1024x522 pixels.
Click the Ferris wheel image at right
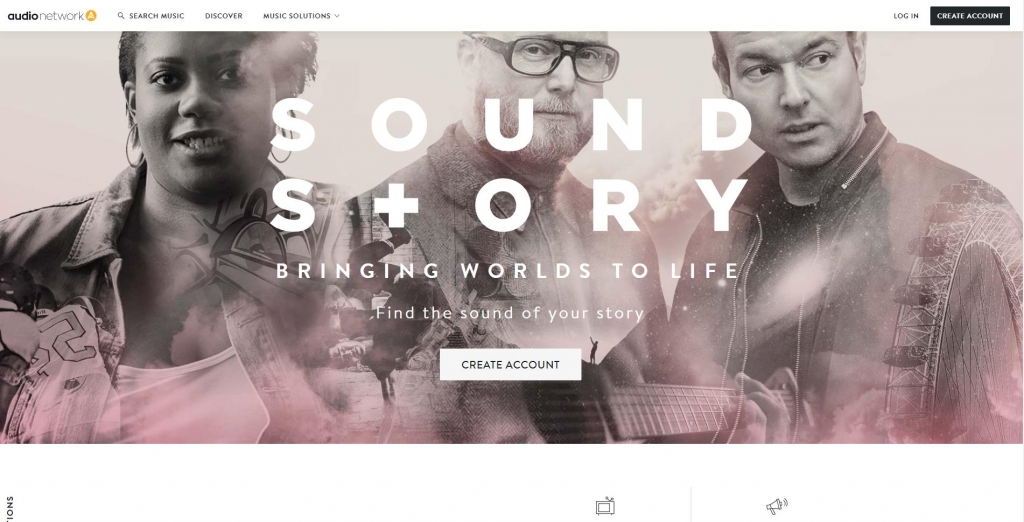coord(953,314)
